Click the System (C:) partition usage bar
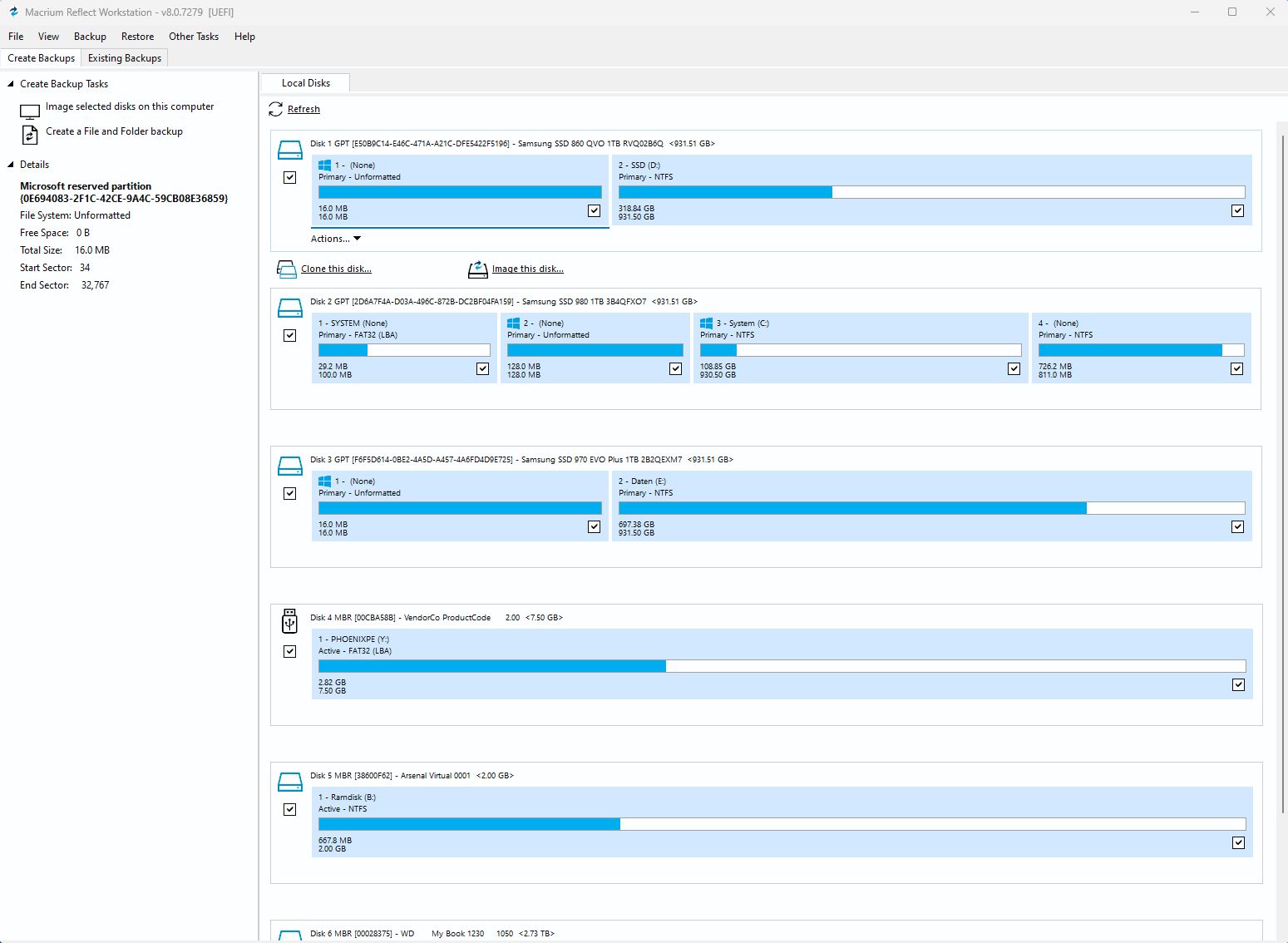The image size is (1288, 943). 861,350
